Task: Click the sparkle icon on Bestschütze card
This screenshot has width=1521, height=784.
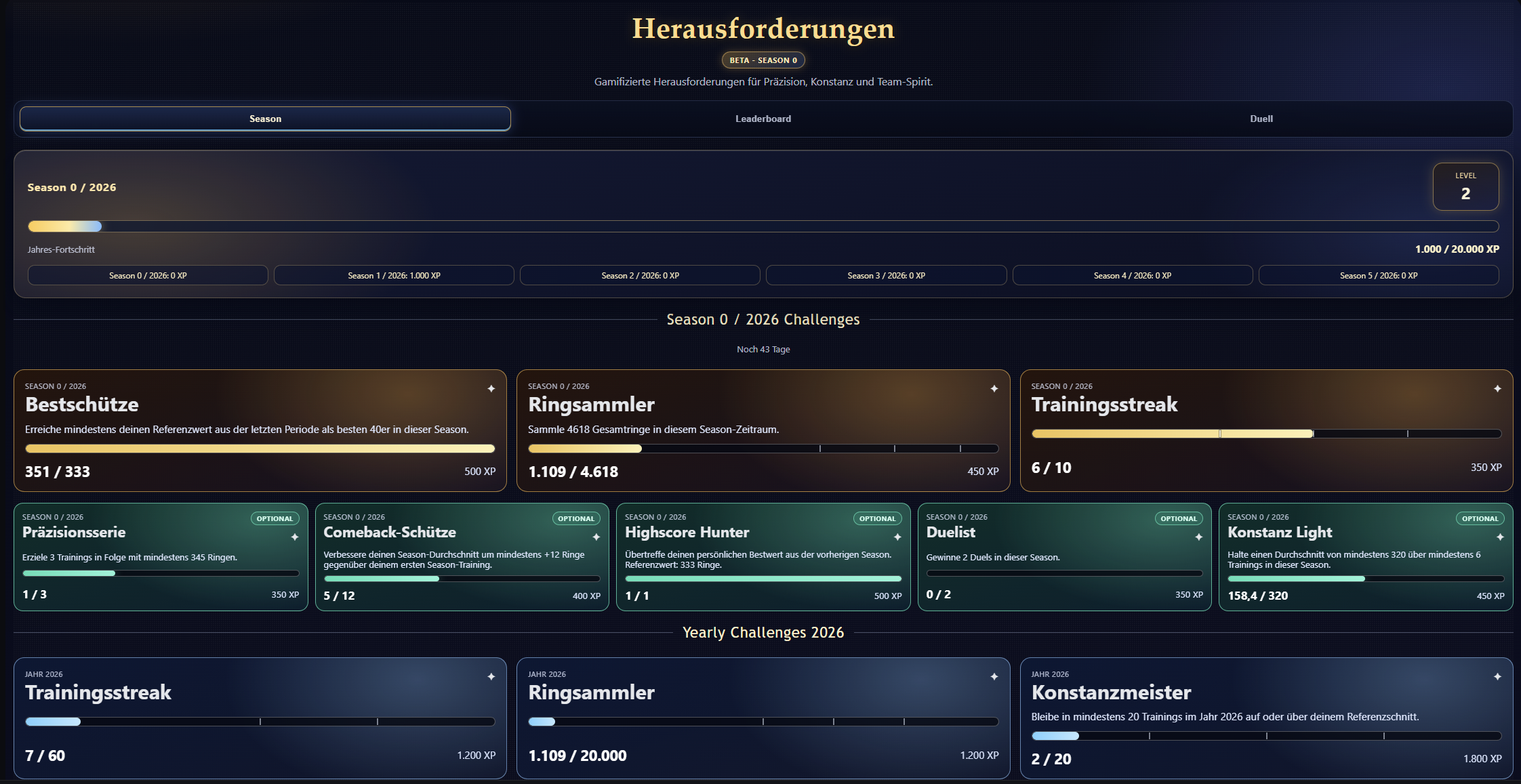Action: [491, 388]
